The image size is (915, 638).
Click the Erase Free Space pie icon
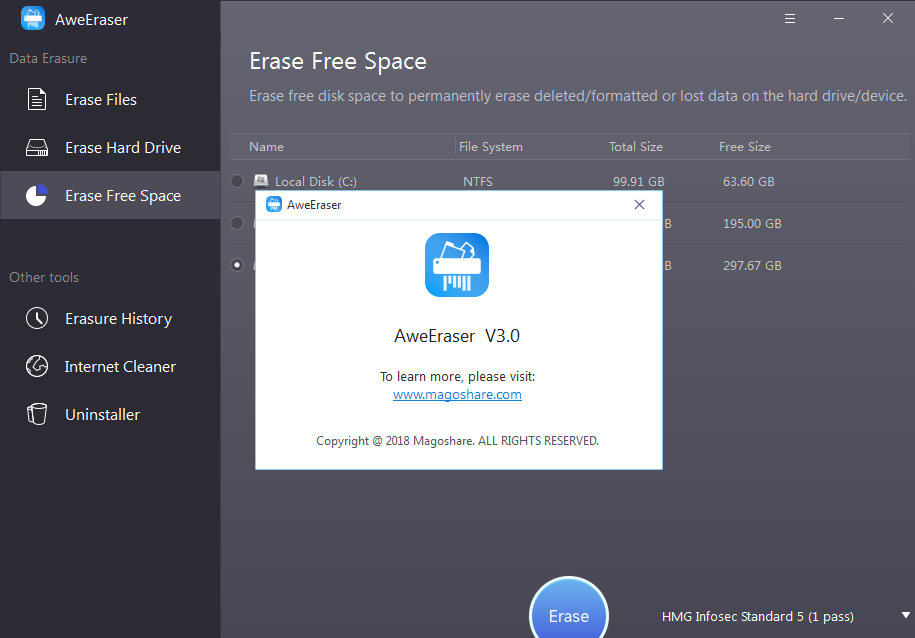37,196
